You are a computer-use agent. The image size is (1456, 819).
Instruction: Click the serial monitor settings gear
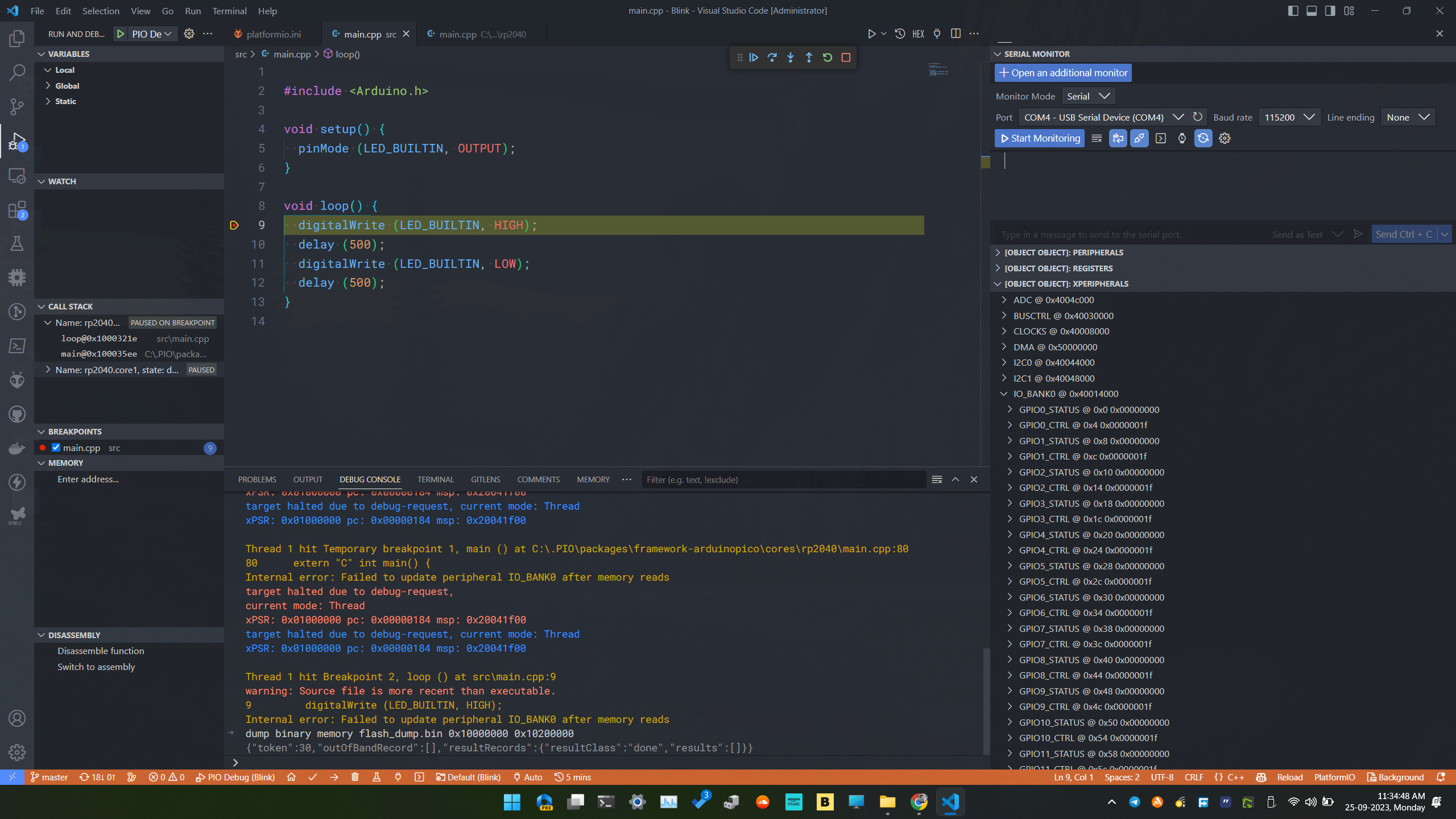click(x=1225, y=138)
